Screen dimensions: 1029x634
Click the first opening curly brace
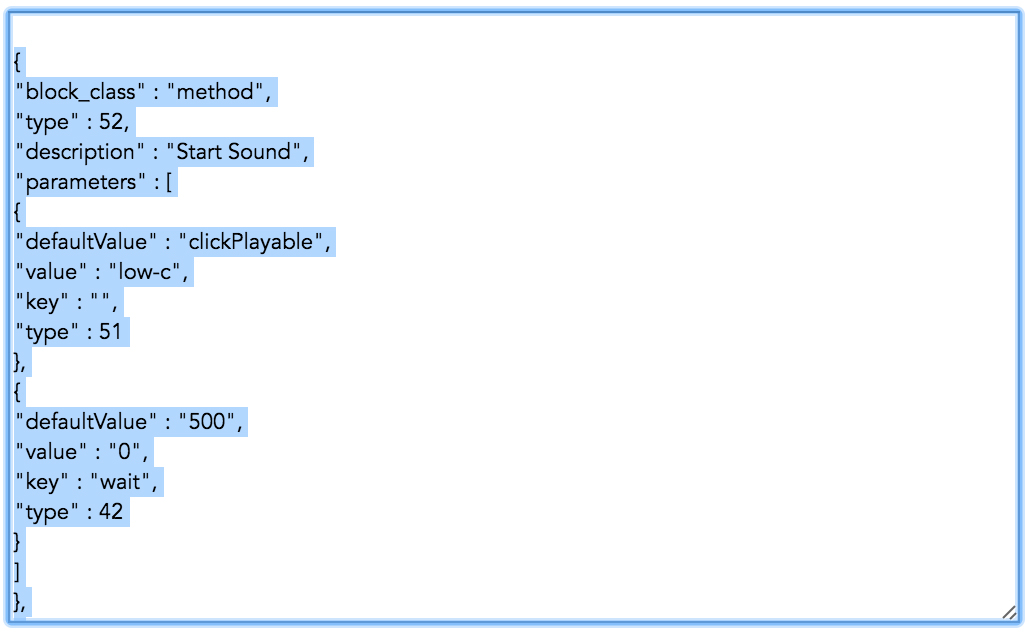point(18,62)
